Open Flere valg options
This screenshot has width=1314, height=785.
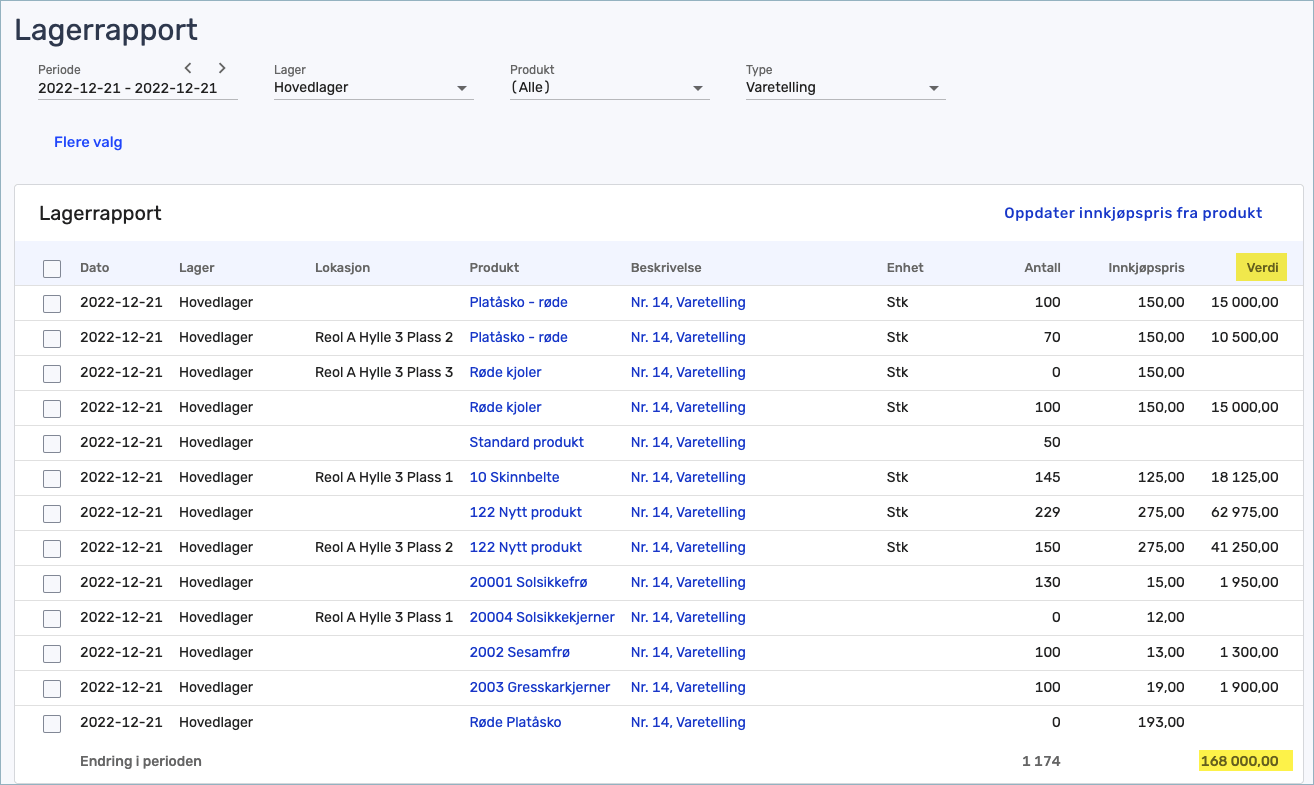pos(88,142)
